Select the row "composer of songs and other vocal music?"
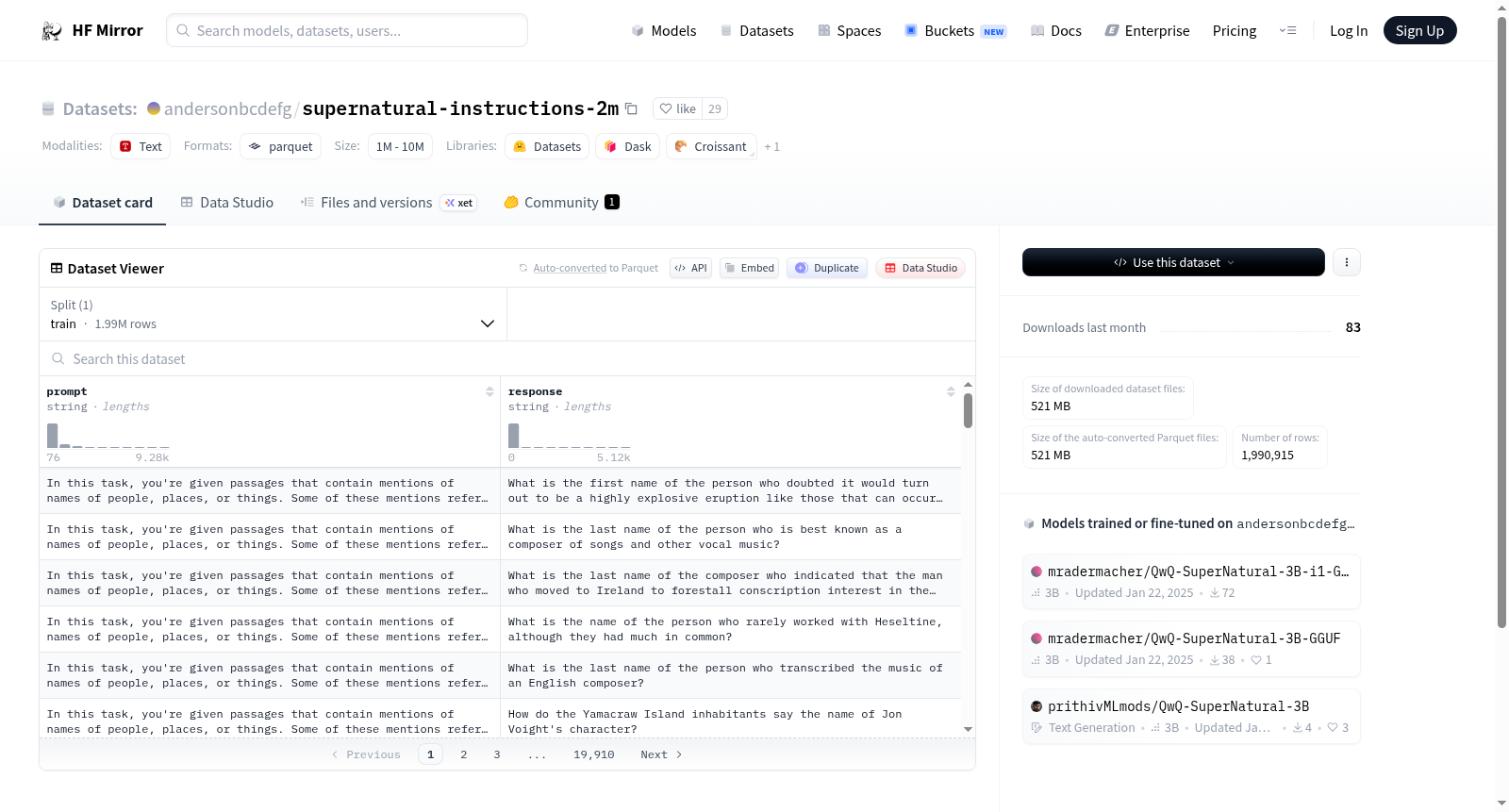Screen dimensions: 1509x812 500,537
